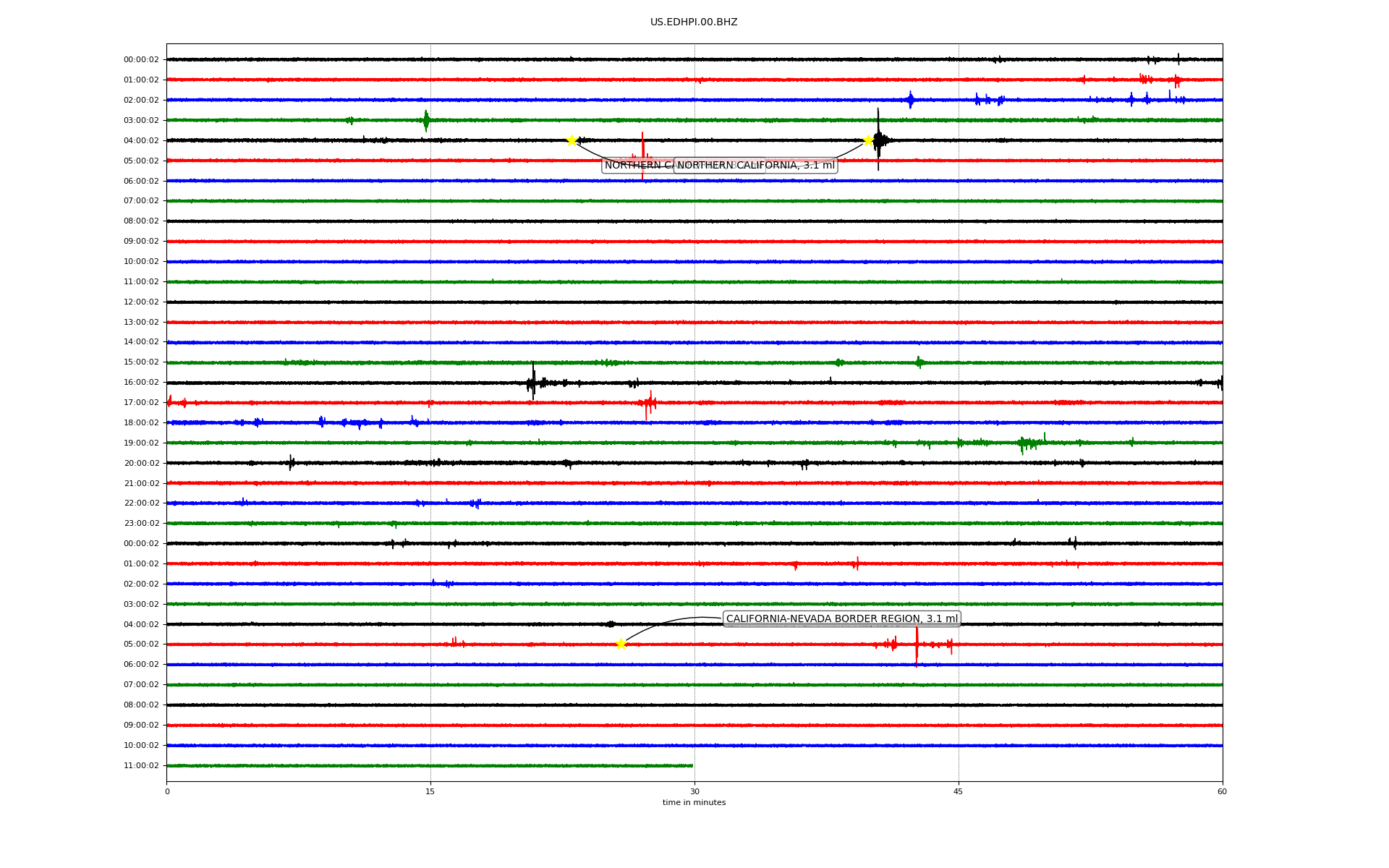Click the 12:00:02 row time label
Screen dimensions: 1389x868
(x=141, y=302)
